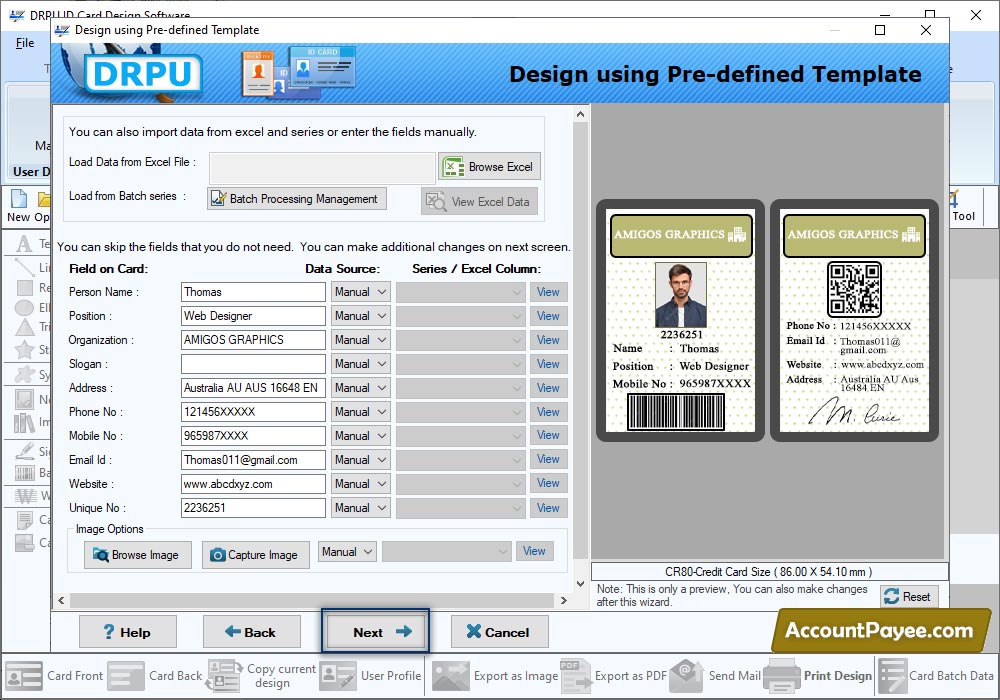Click the Email Id input field
Image resolution: width=1000 pixels, height=700 pixels.
coord(253,460)
